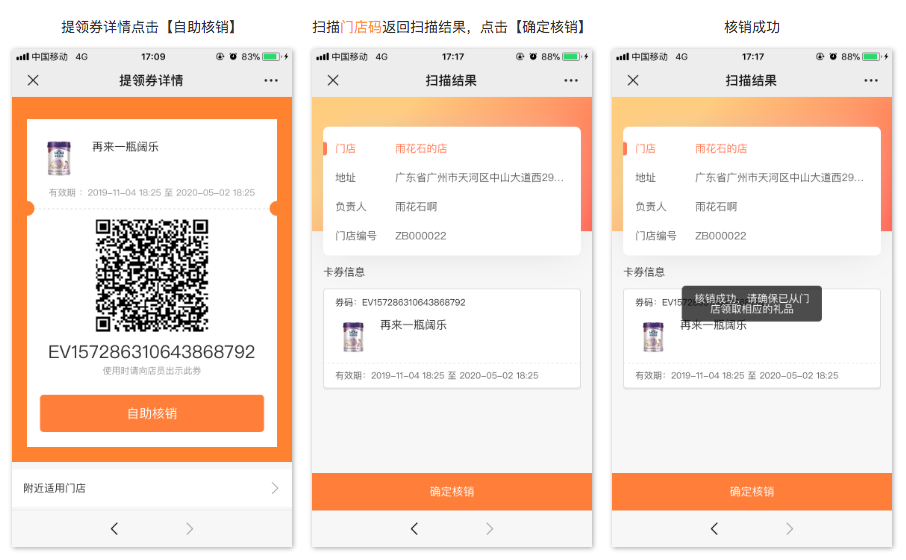Go forward arrow in right phone screen
The image size is (906, 560).
click(789, 528)
